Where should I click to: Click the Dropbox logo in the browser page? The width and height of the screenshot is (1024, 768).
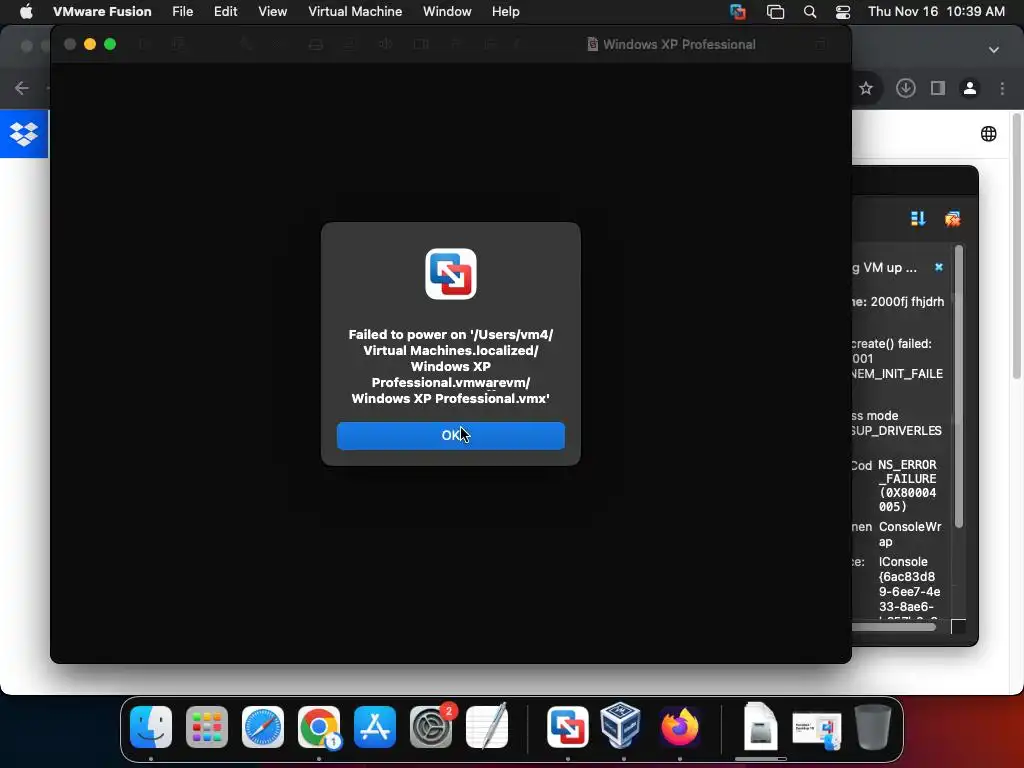point(24,134)
